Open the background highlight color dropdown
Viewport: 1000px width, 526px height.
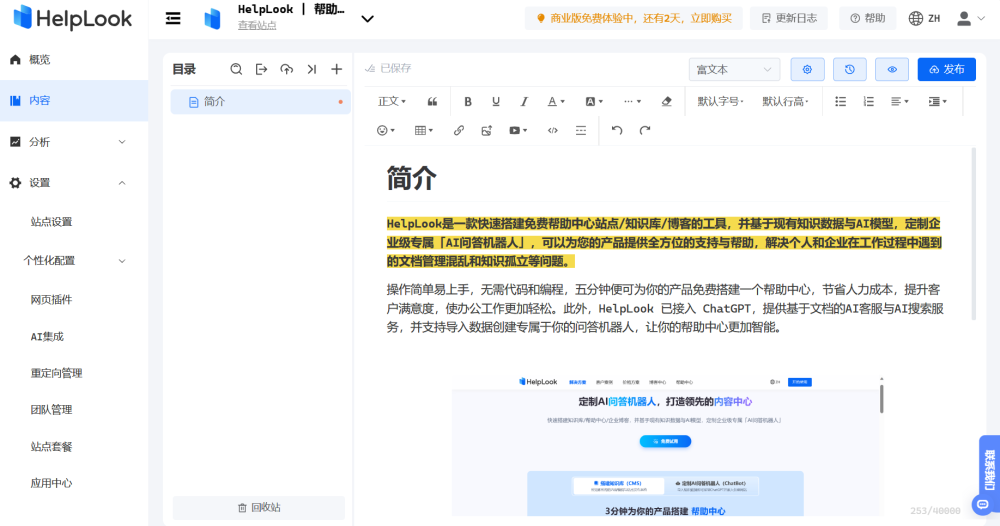(594, 101)
